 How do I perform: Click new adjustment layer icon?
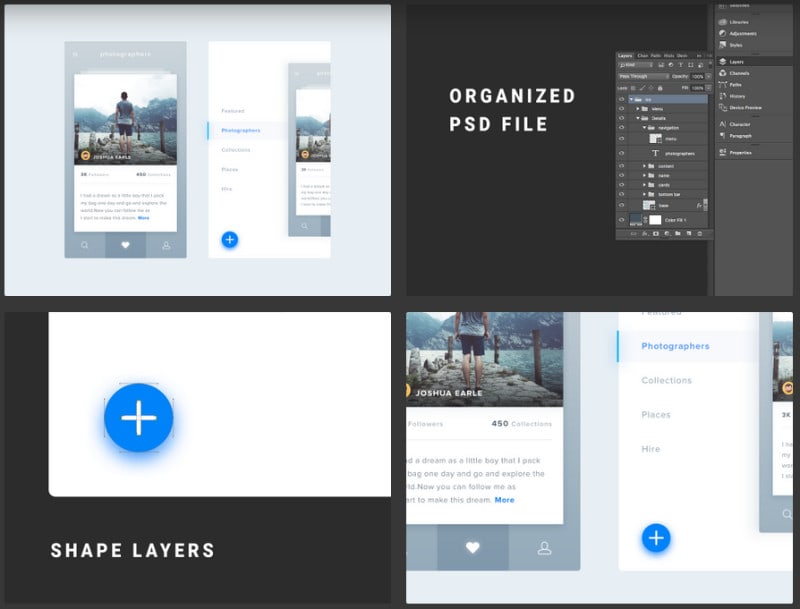point(667,234)
